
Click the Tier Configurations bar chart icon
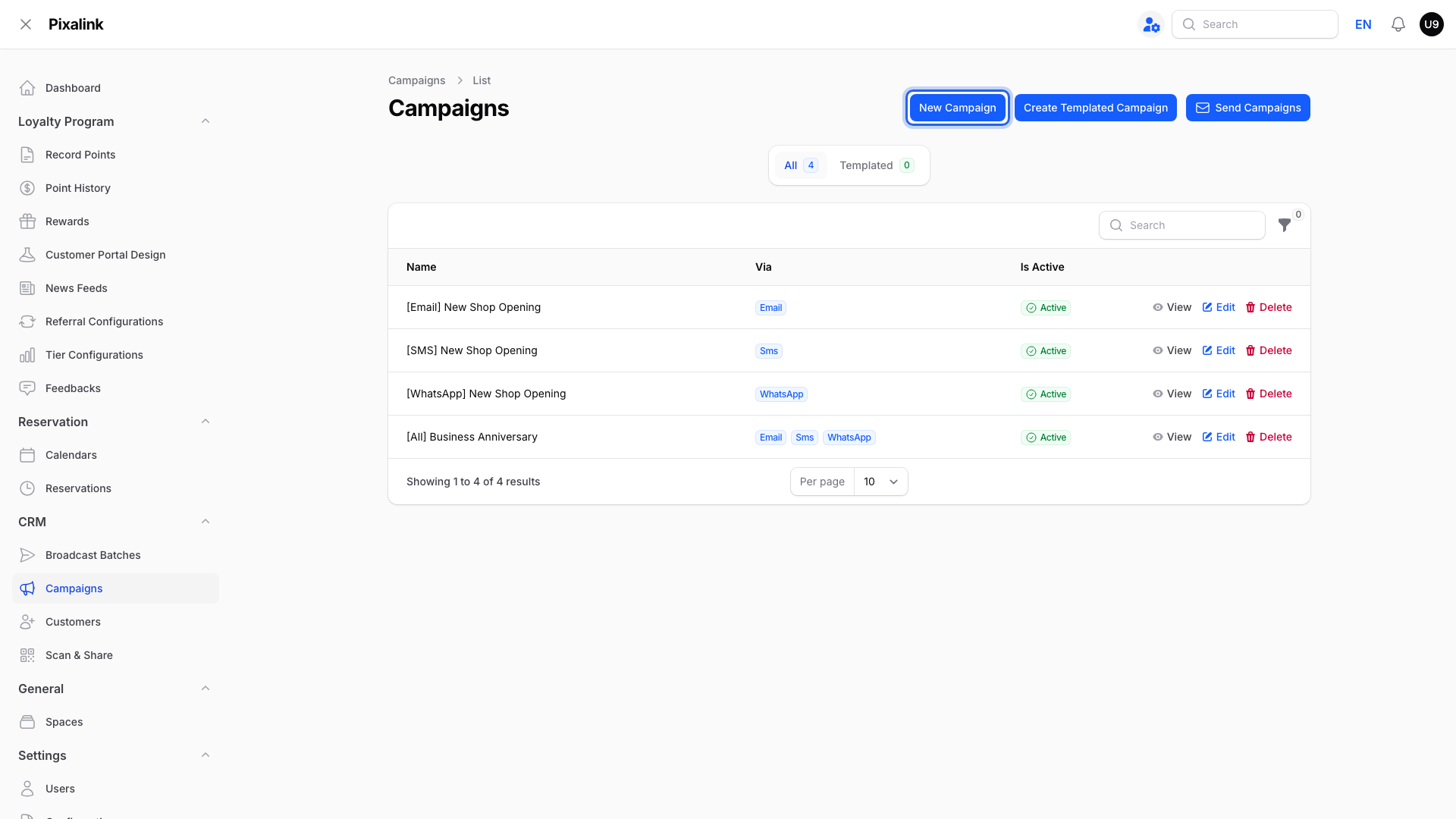pyautogui.click(x=27, y=355)
